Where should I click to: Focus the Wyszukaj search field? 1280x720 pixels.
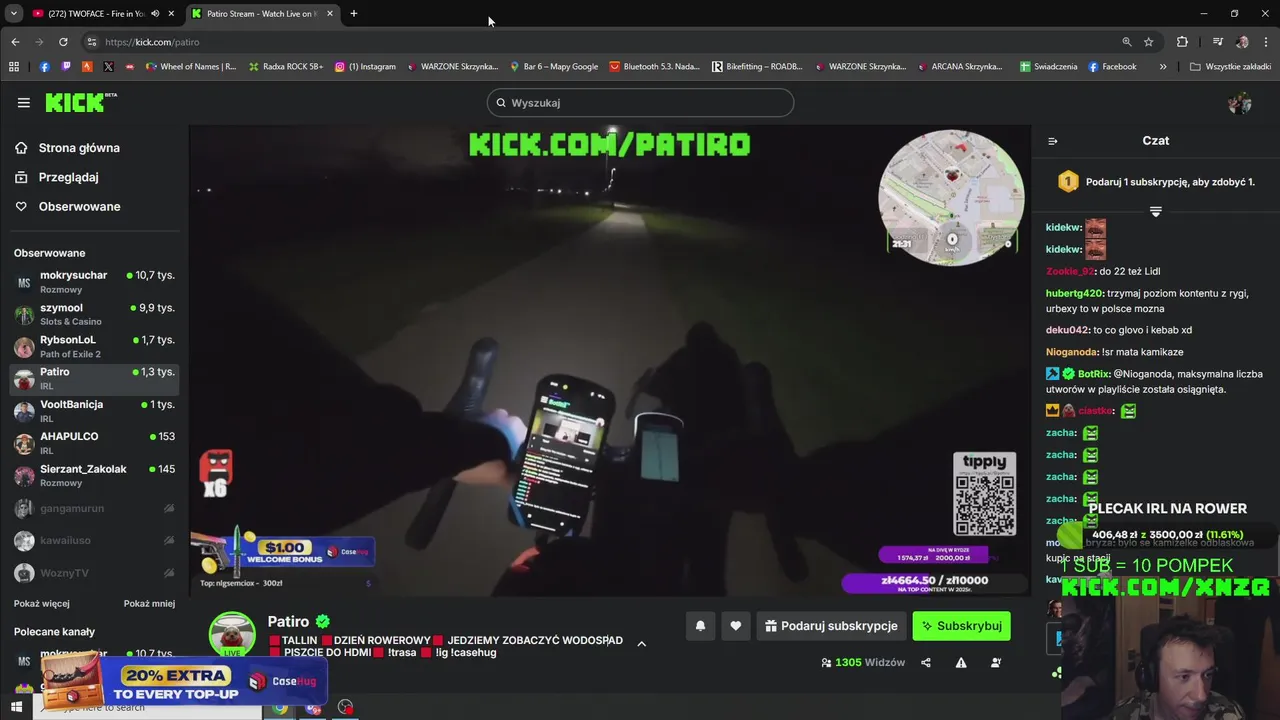click(x=640, y=103)
